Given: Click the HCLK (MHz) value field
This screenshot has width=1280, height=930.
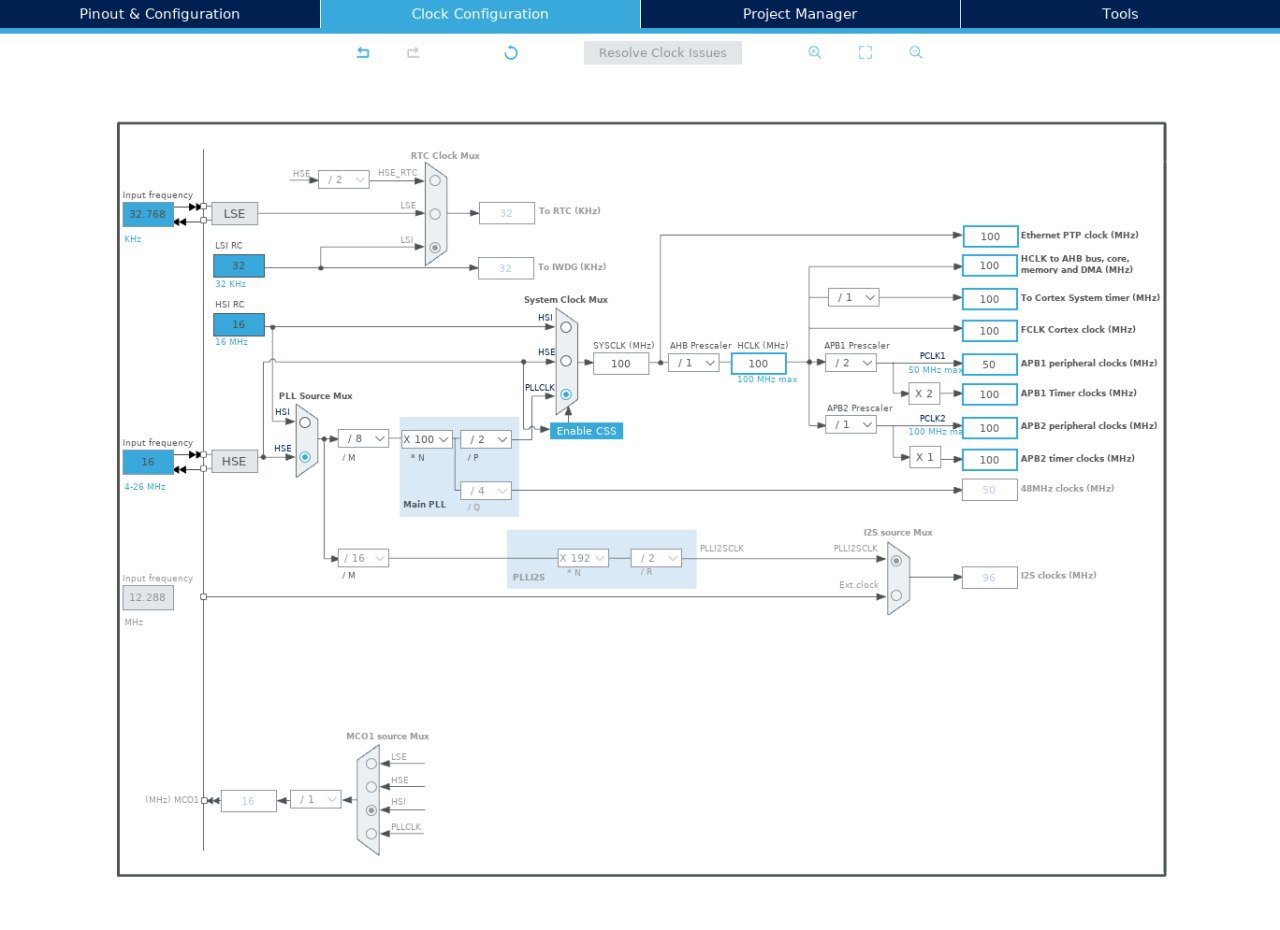Looking at the screenshot, I should coord(759,364).
